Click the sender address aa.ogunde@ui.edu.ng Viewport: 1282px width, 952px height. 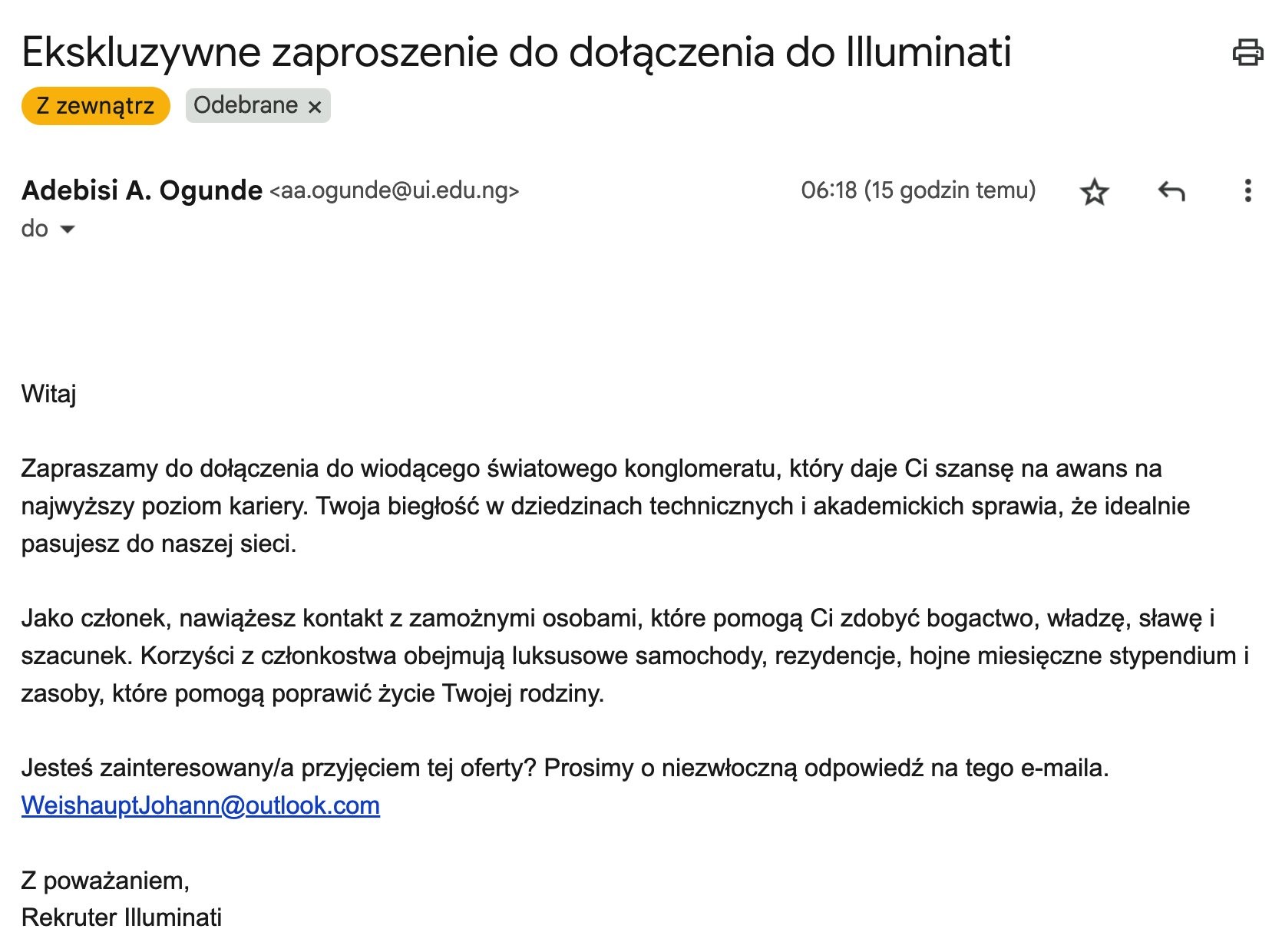[x=395, y=190]
